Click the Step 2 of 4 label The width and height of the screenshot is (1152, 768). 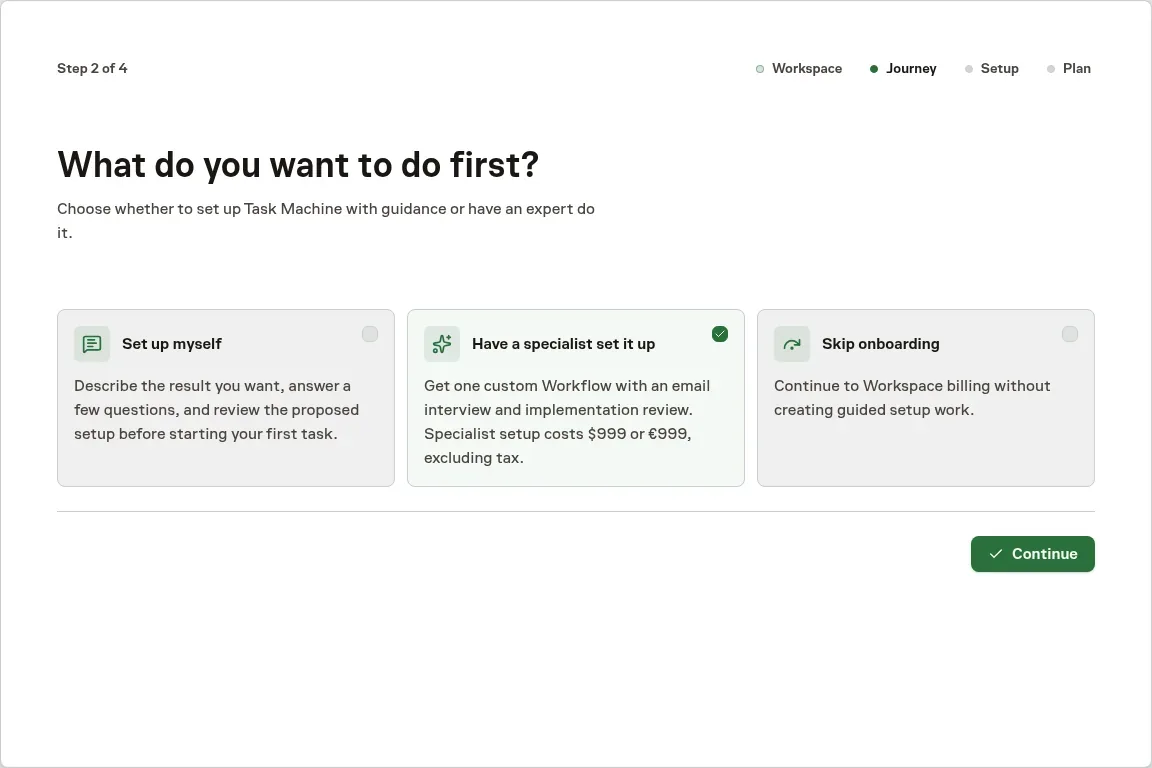(x=92, y=68)
